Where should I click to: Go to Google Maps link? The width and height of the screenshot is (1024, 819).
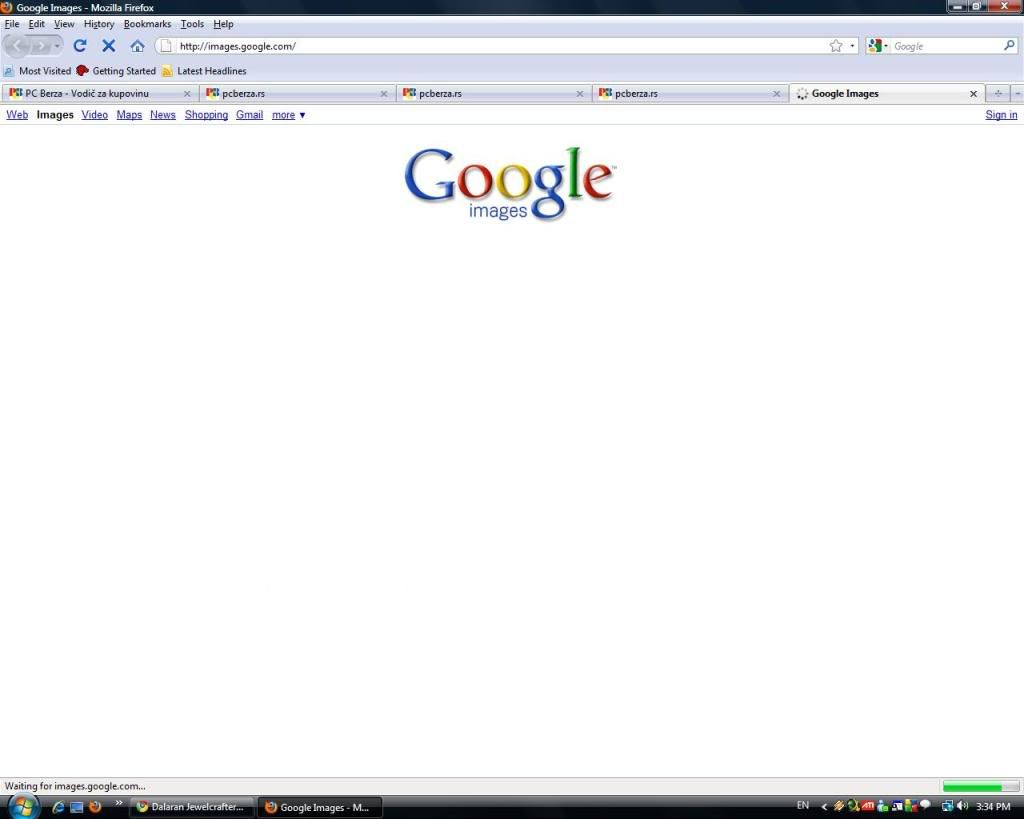tap(129, 115)
